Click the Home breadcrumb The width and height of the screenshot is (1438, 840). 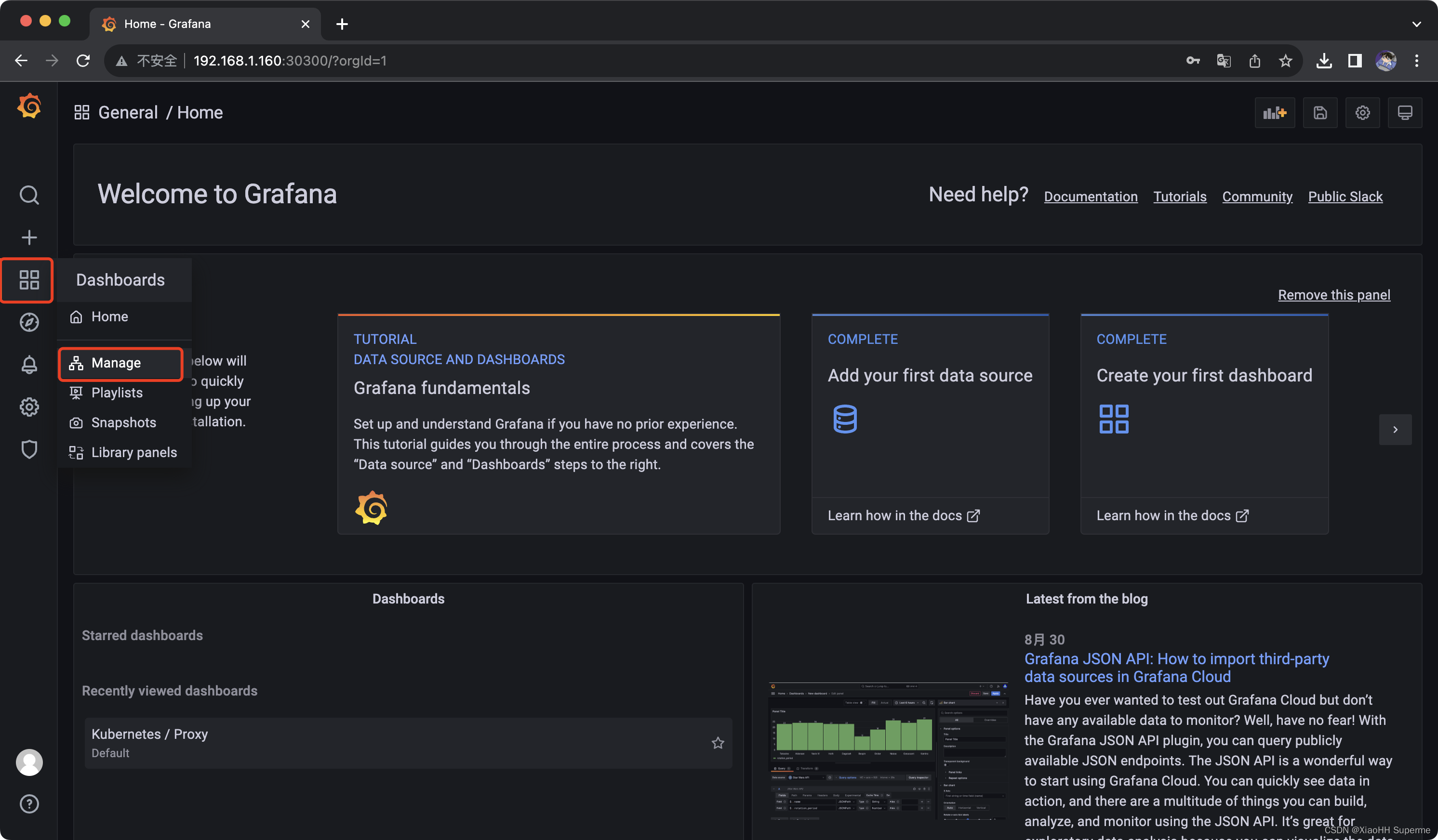200,112
